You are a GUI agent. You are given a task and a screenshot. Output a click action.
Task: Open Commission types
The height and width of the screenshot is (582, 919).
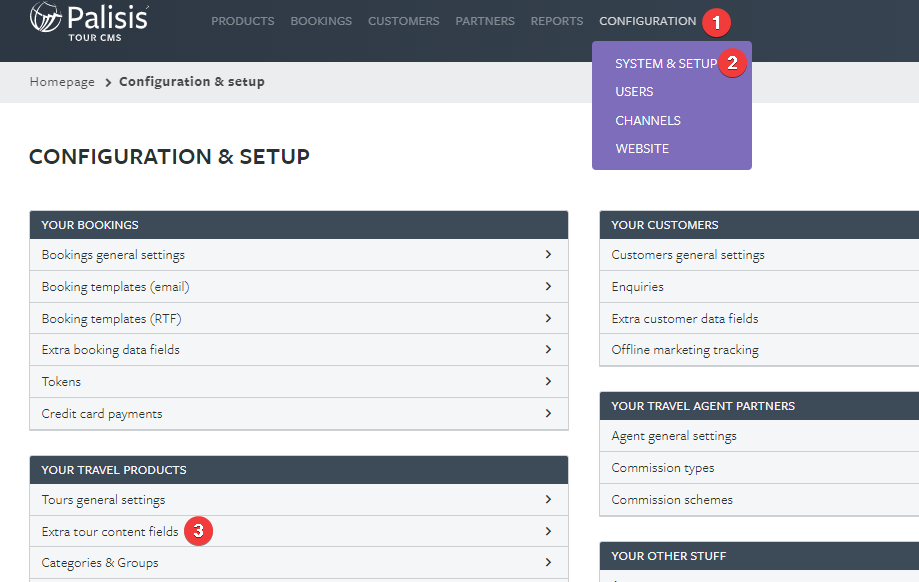coord(759,468)
